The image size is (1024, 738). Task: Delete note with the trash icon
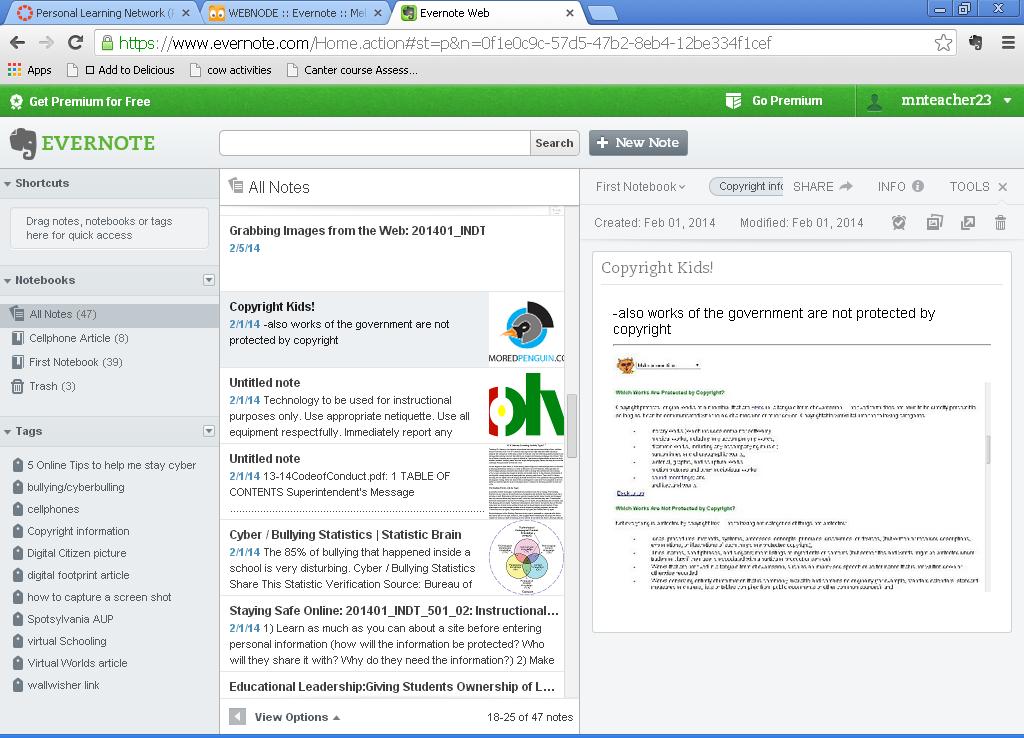[1000, 223]
